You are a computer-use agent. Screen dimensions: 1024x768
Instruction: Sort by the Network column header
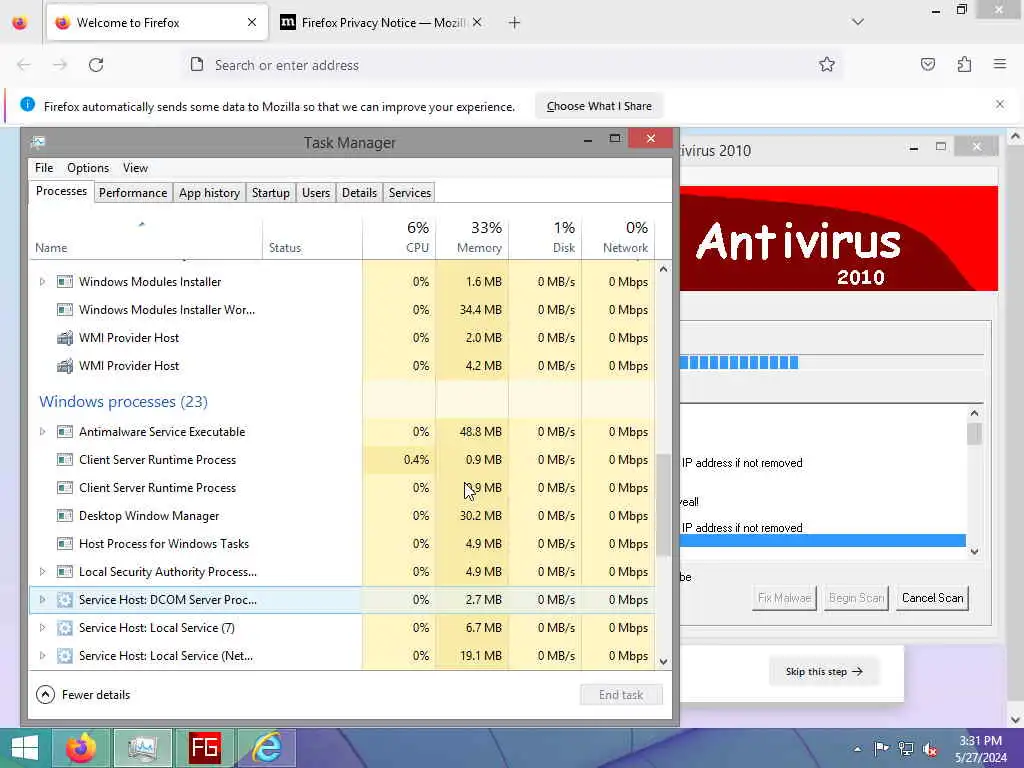pos(618,237)
